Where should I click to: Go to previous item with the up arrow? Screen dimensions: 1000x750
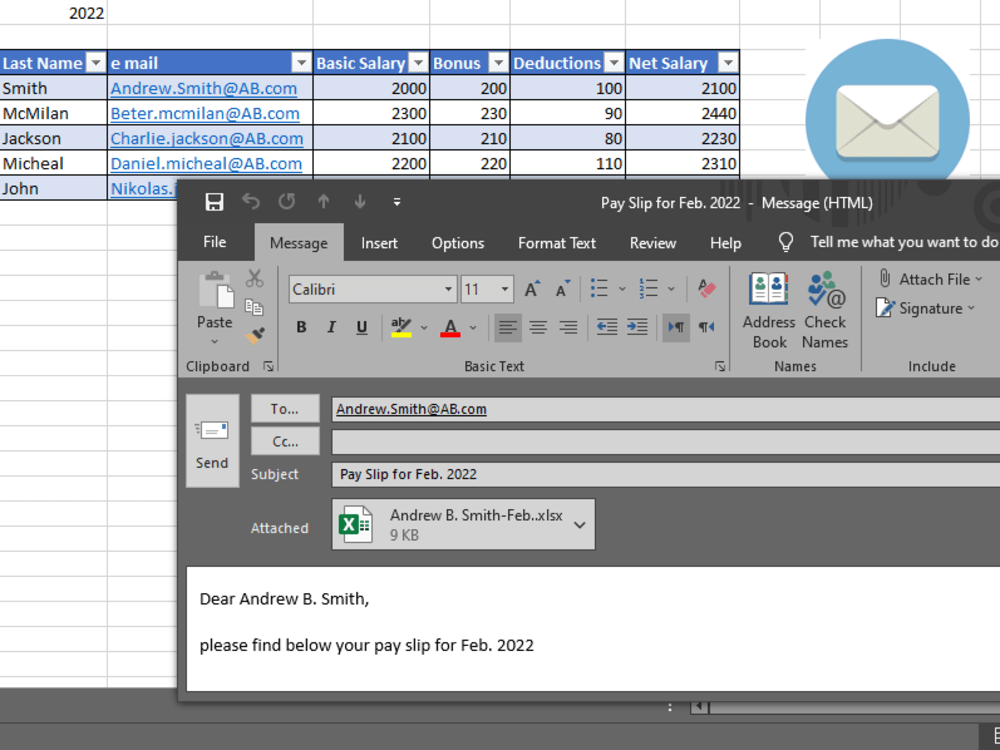[x=323, y=202]
